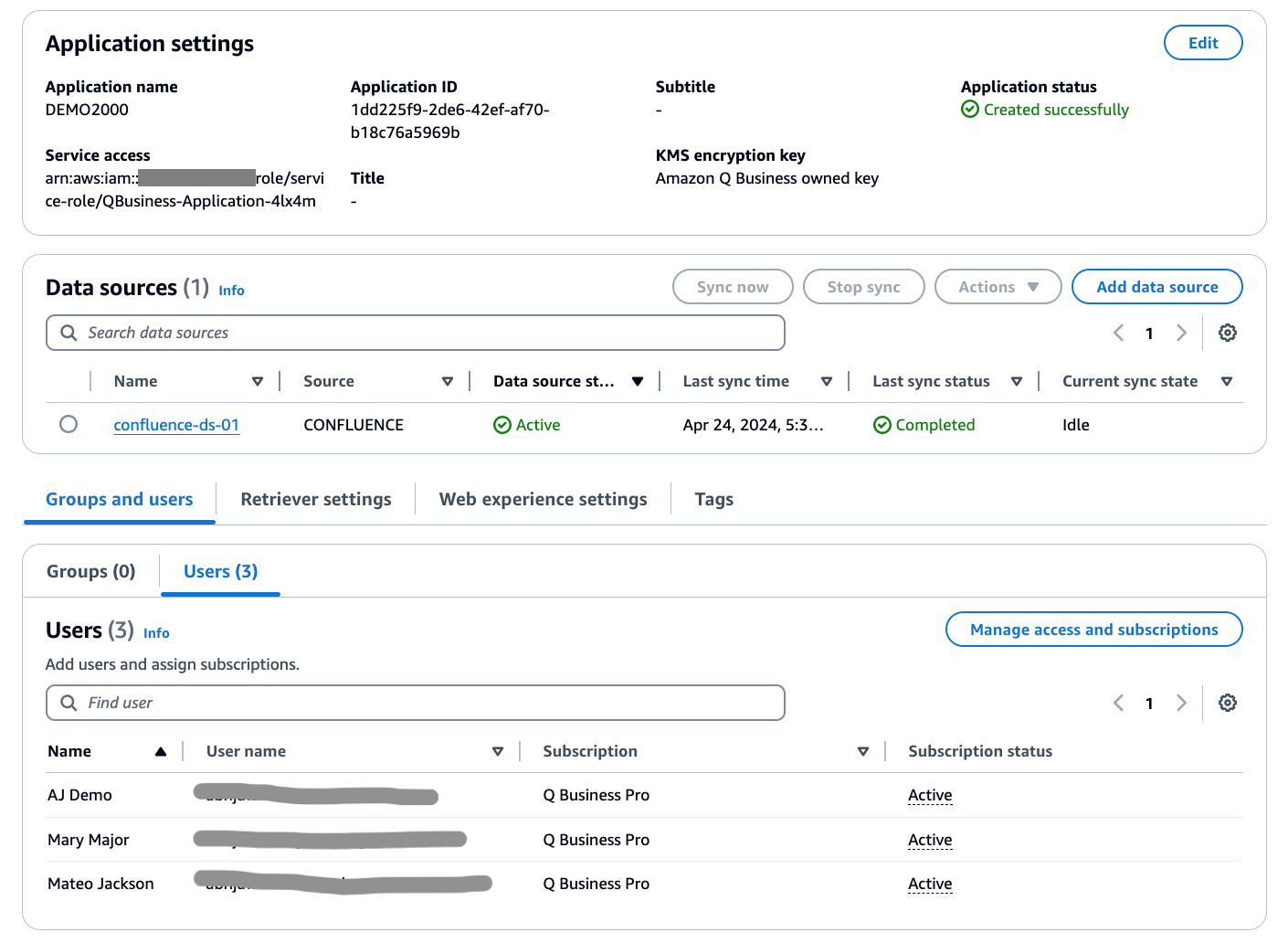Click Active status for Mary Major
1288x943 pixels.
(930, 840)
